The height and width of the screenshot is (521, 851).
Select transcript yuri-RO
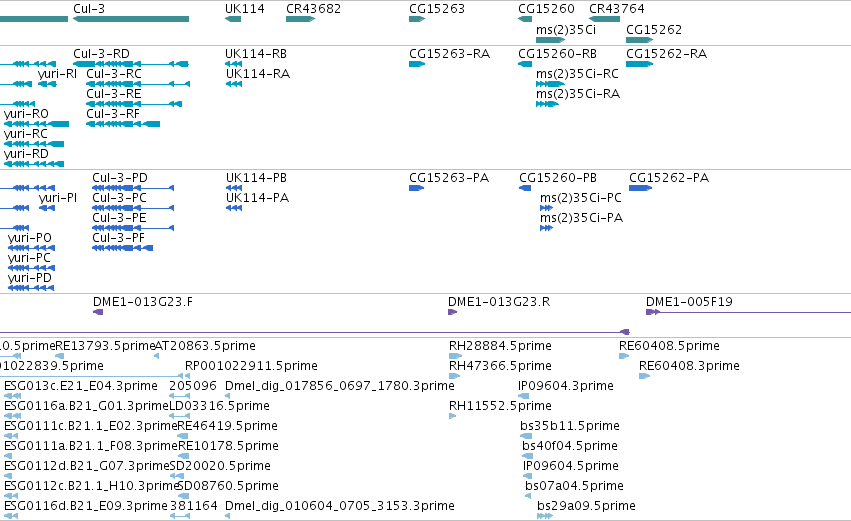click(26, 114)
